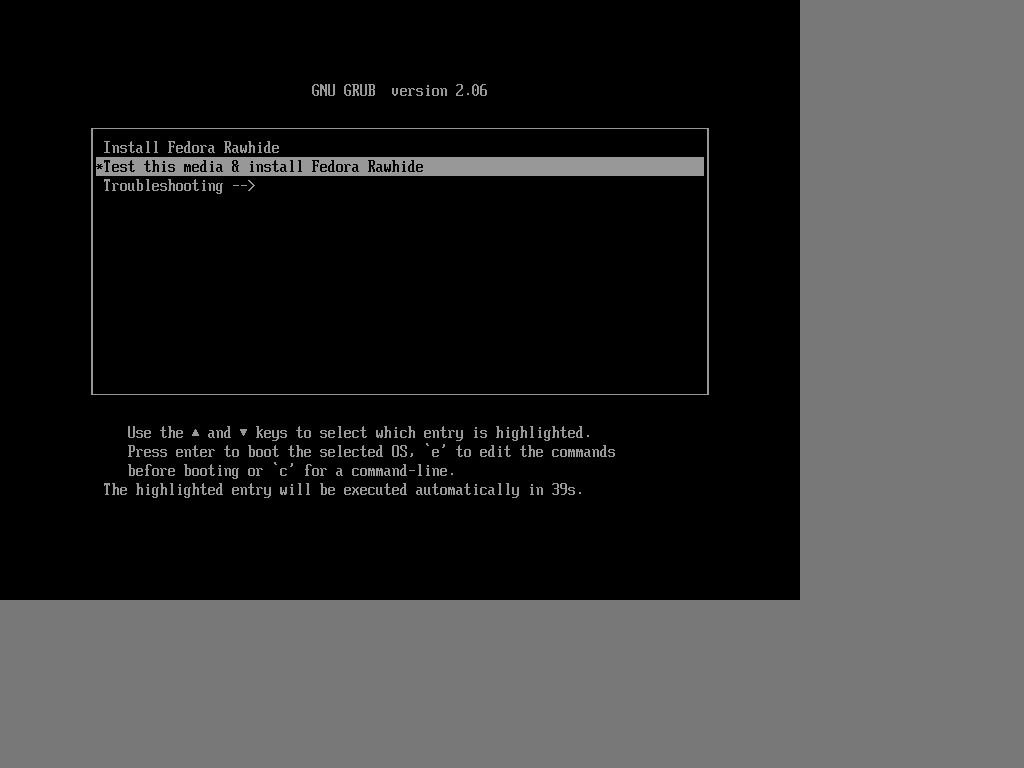
Task: Click the up arrow symbol in help text
Action: pyautogui.click(x=195, y=432)
